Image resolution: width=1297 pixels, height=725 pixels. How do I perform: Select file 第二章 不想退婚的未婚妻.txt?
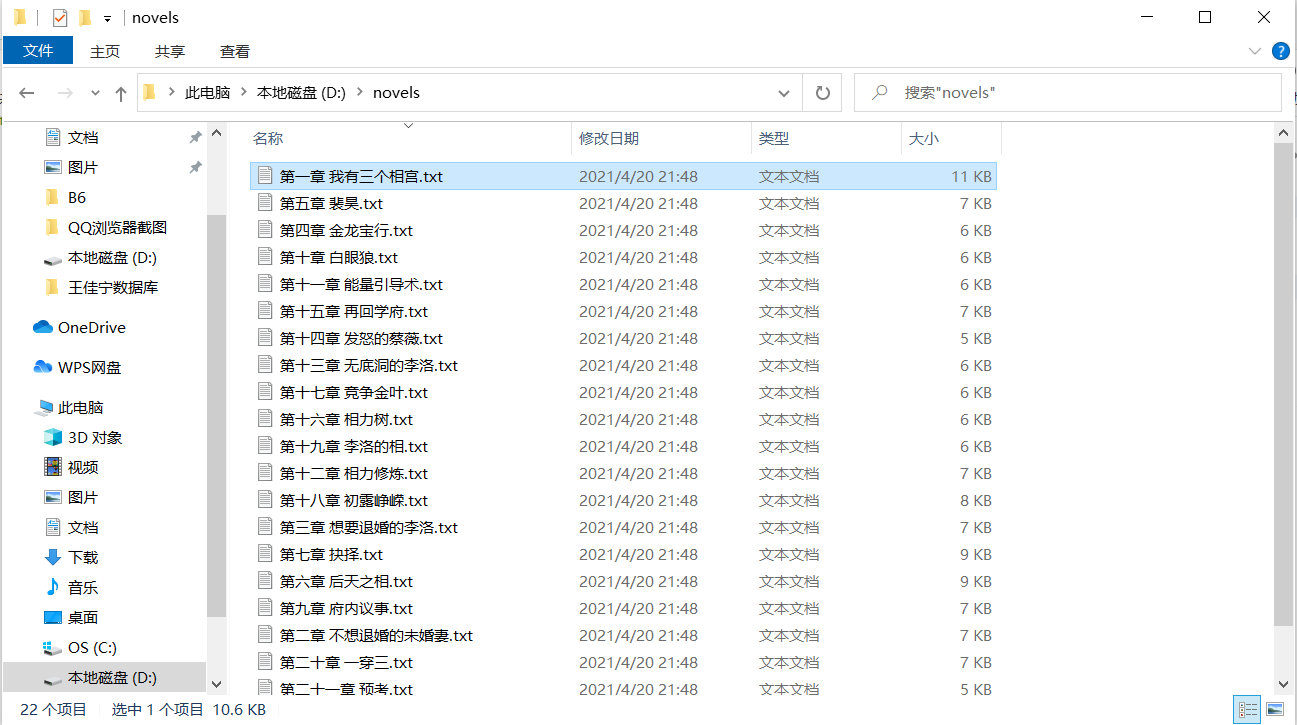(376, 635)
